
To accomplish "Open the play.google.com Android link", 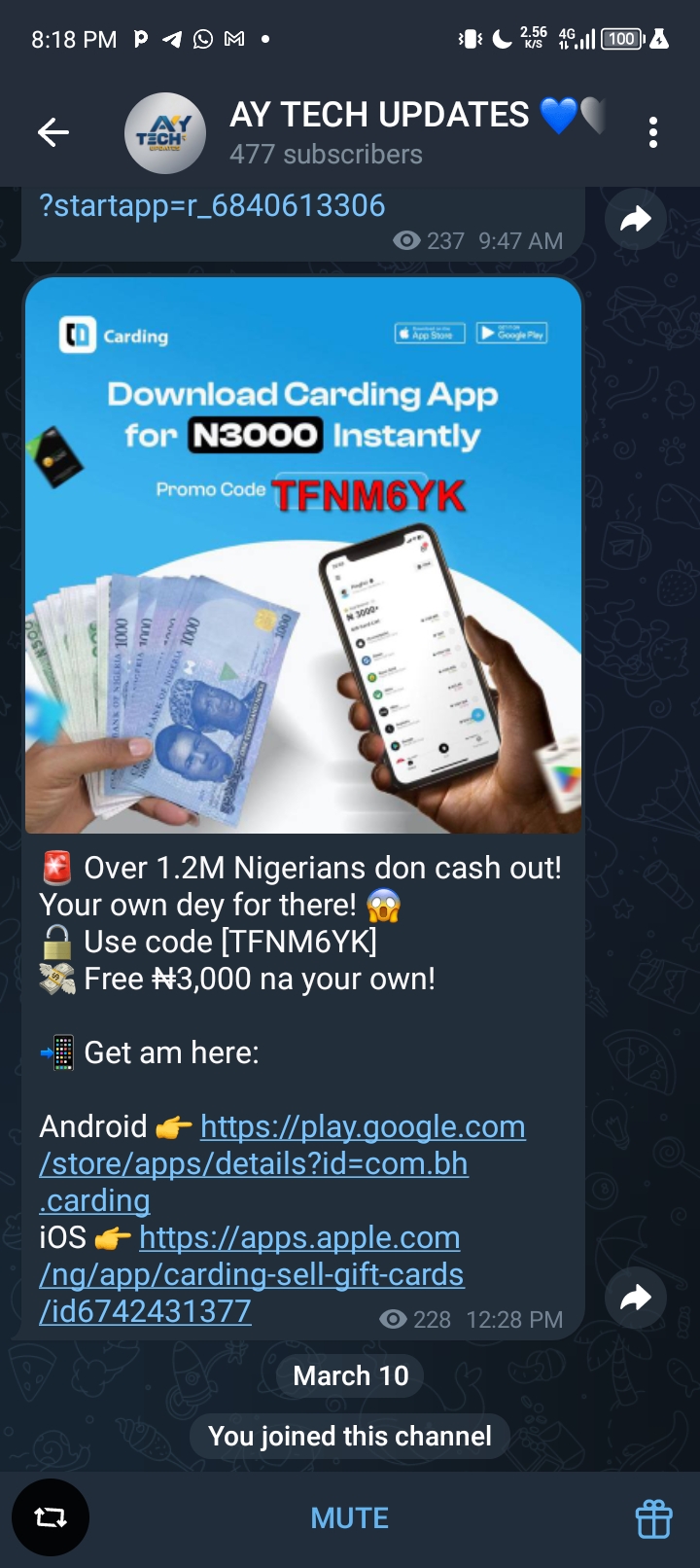I will 283,1163.
